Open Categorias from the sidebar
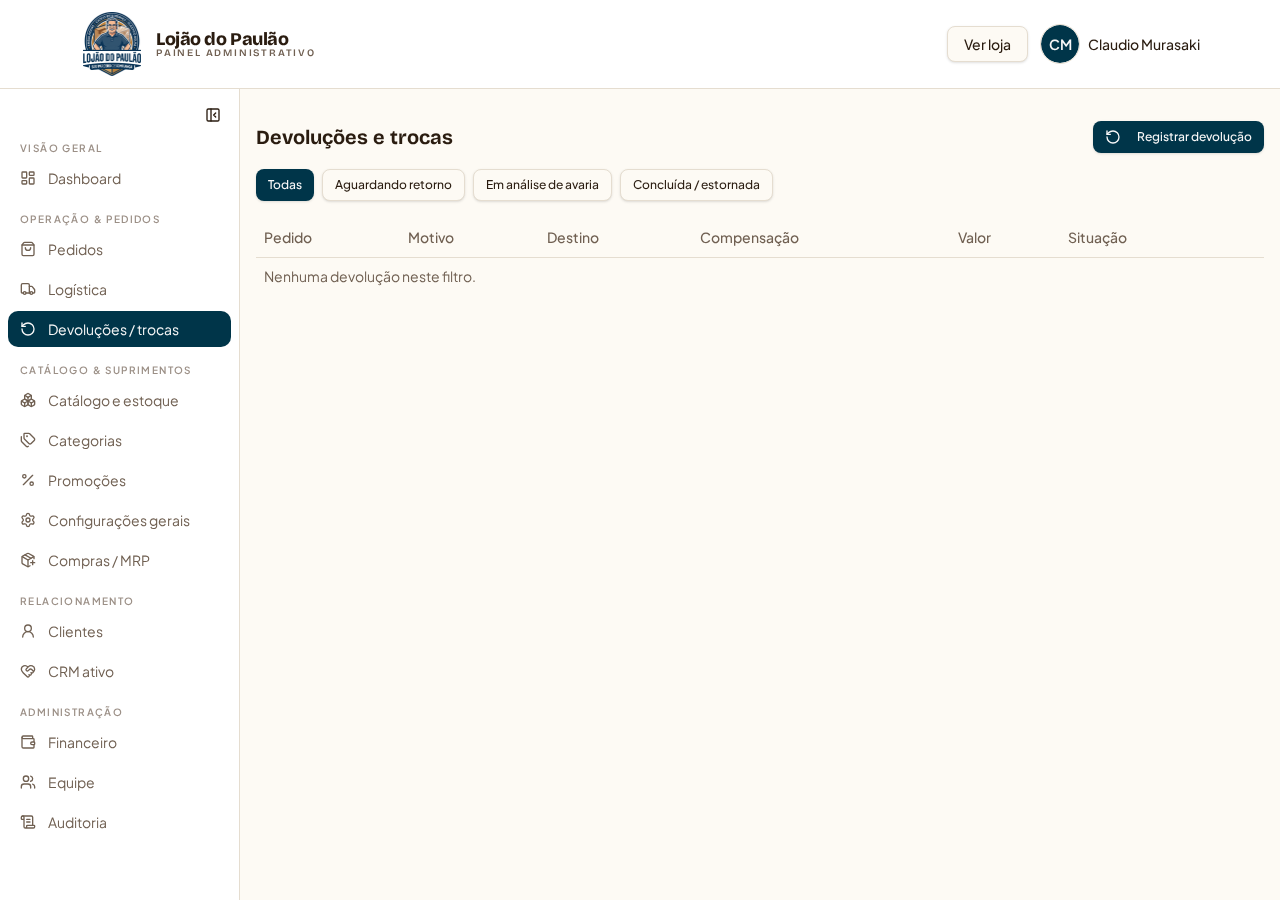 [x=119, y=440]
